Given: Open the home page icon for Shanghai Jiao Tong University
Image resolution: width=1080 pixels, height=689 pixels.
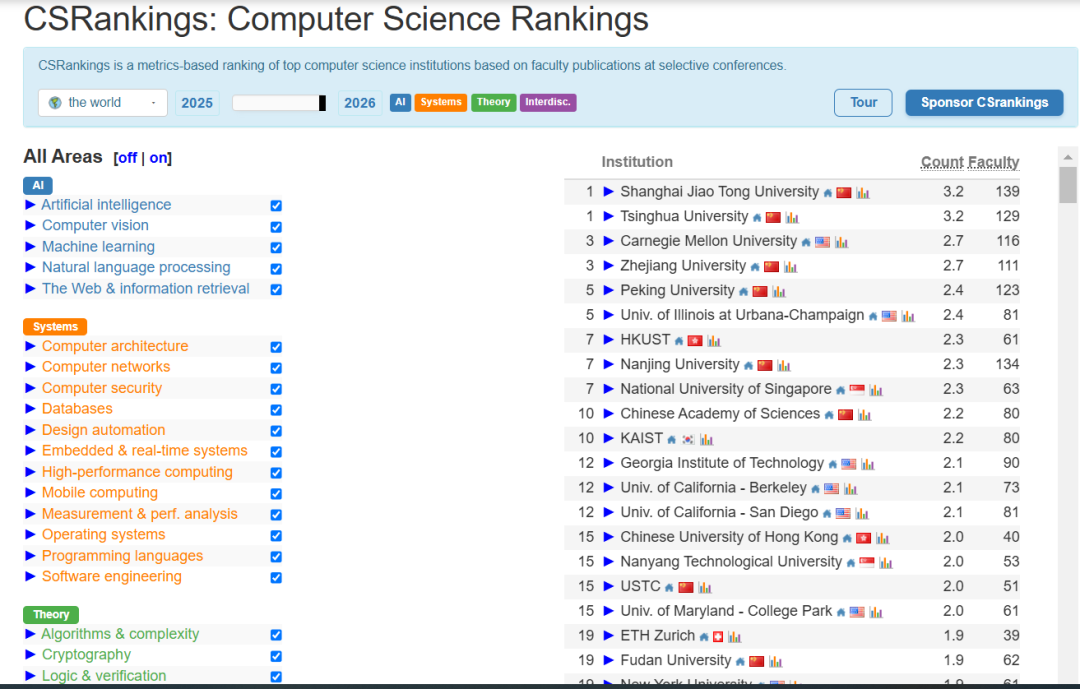Looking at the screenshot, I should [x=828, y=193].
